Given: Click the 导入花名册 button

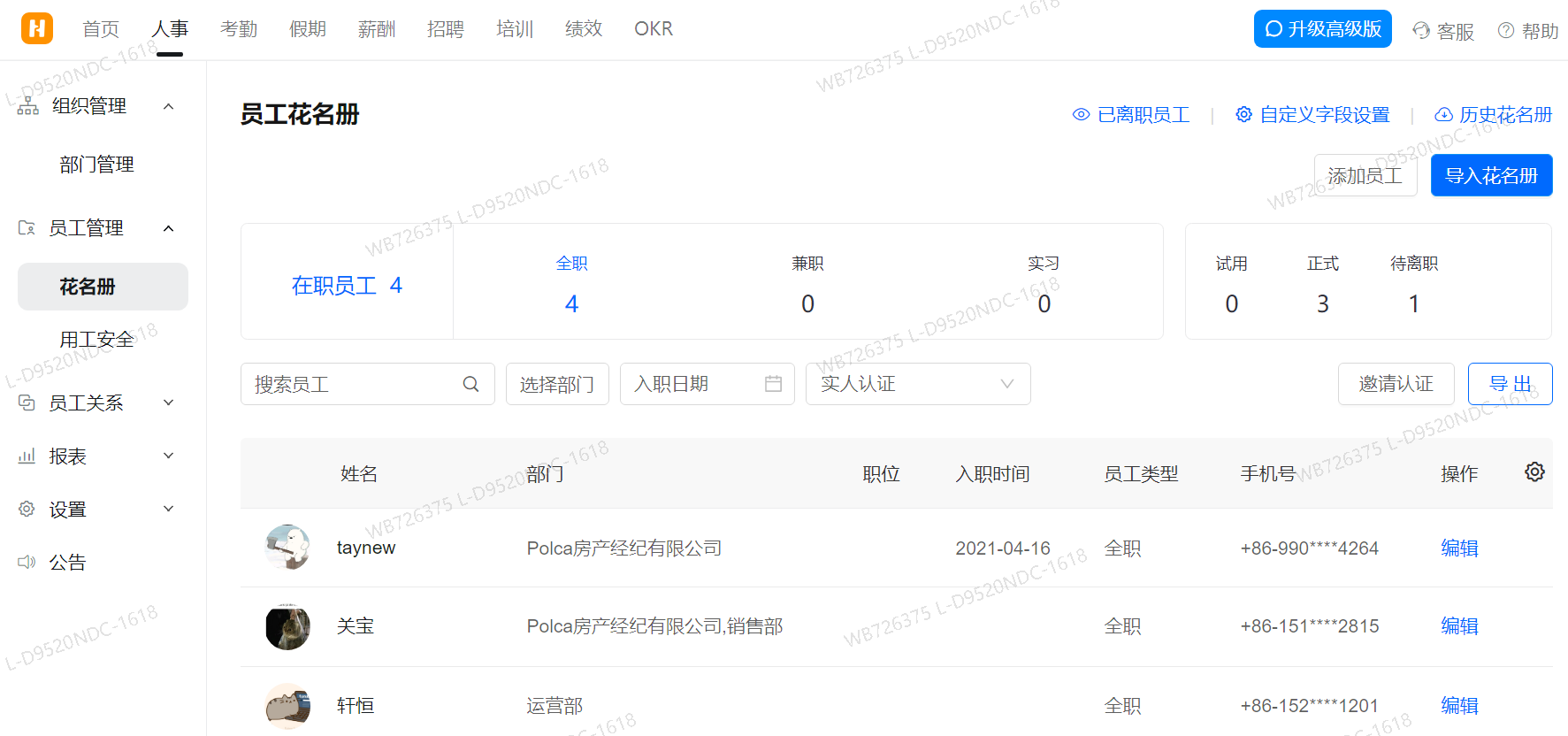Looking at the screenshot, I should 1491,175.
